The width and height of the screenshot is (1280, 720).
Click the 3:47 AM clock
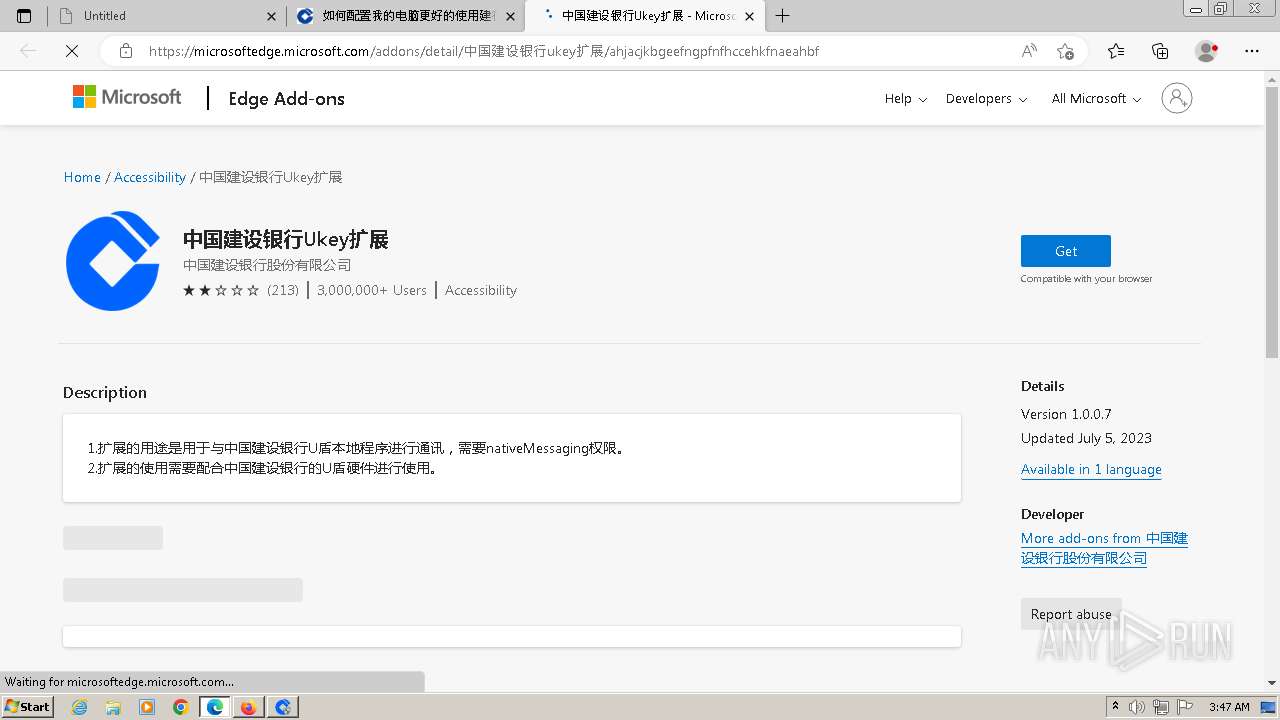pos(1229,707)
